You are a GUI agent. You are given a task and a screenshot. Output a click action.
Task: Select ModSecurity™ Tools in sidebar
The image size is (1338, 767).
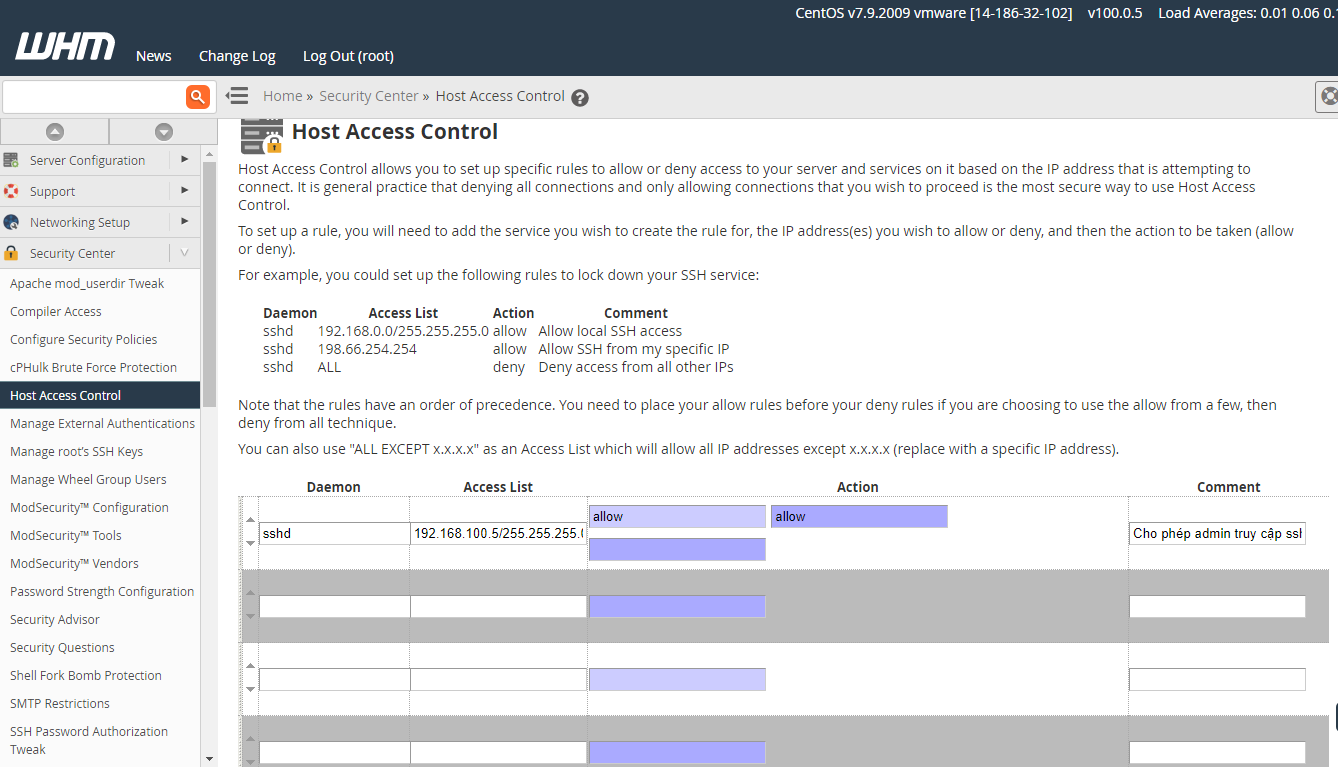(x=66, y=535)
